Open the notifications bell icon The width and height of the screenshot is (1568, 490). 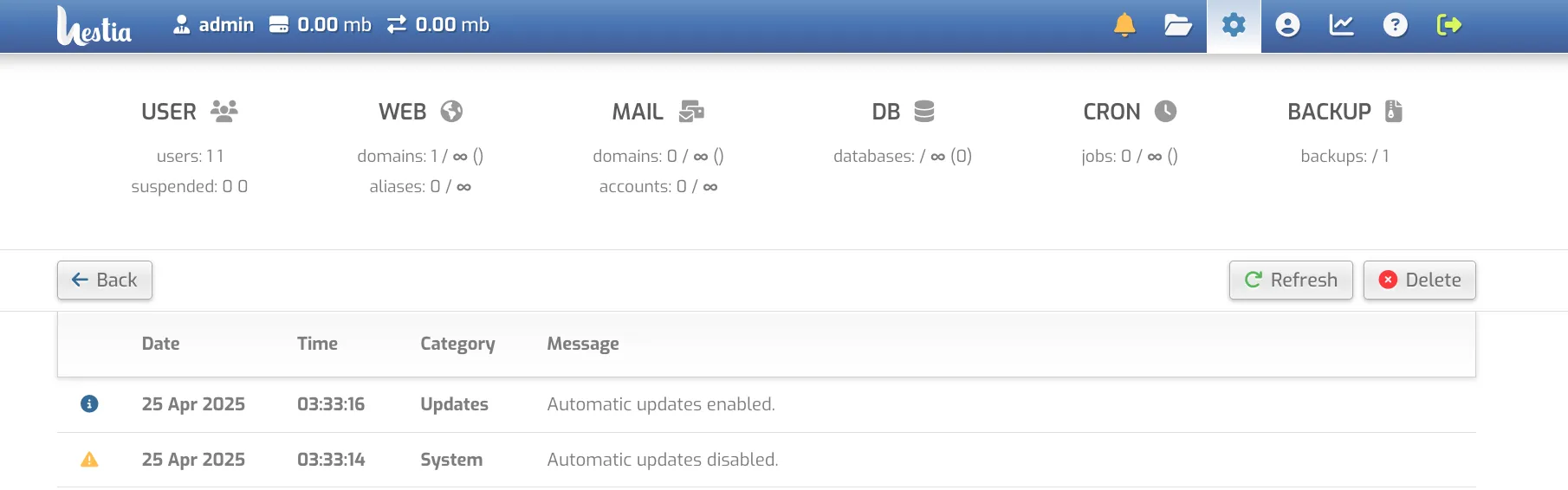1124,25
